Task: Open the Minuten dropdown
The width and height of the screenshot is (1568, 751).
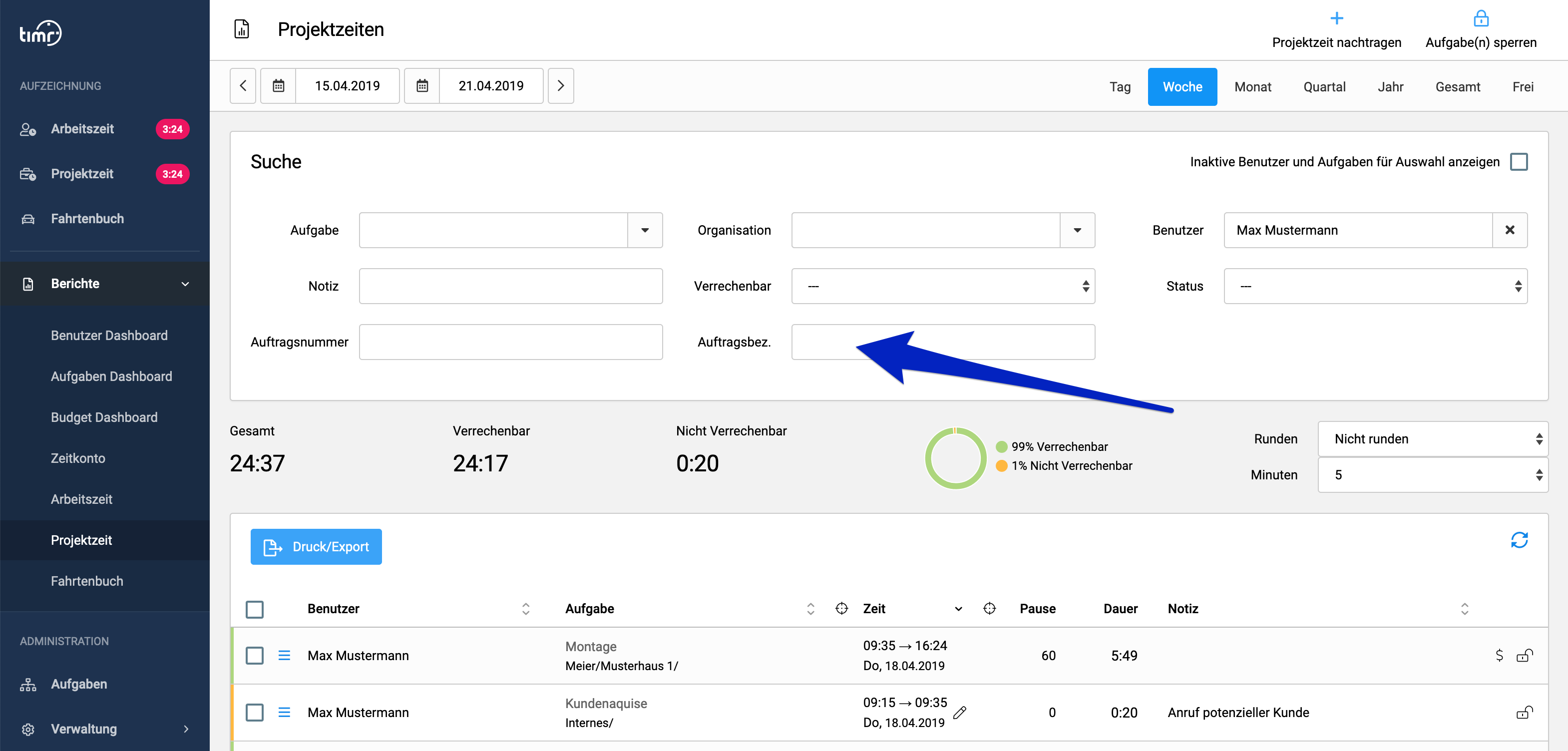Action: [1432, 475]
